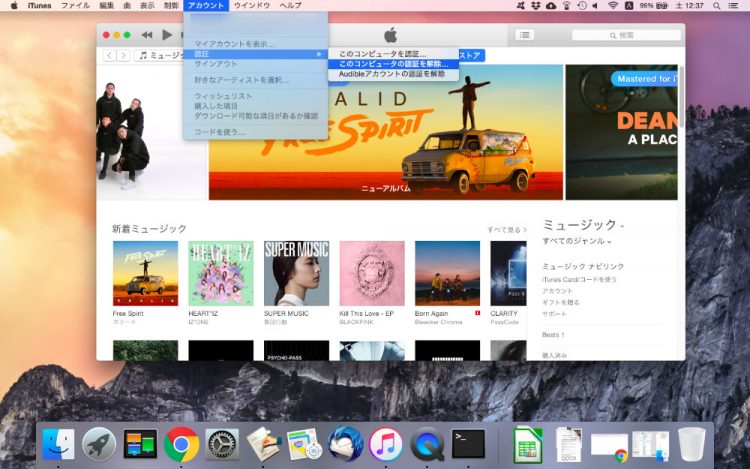750x469 pixels.
Task: Select サインアウト menu item
Action: tap(255, 64)
